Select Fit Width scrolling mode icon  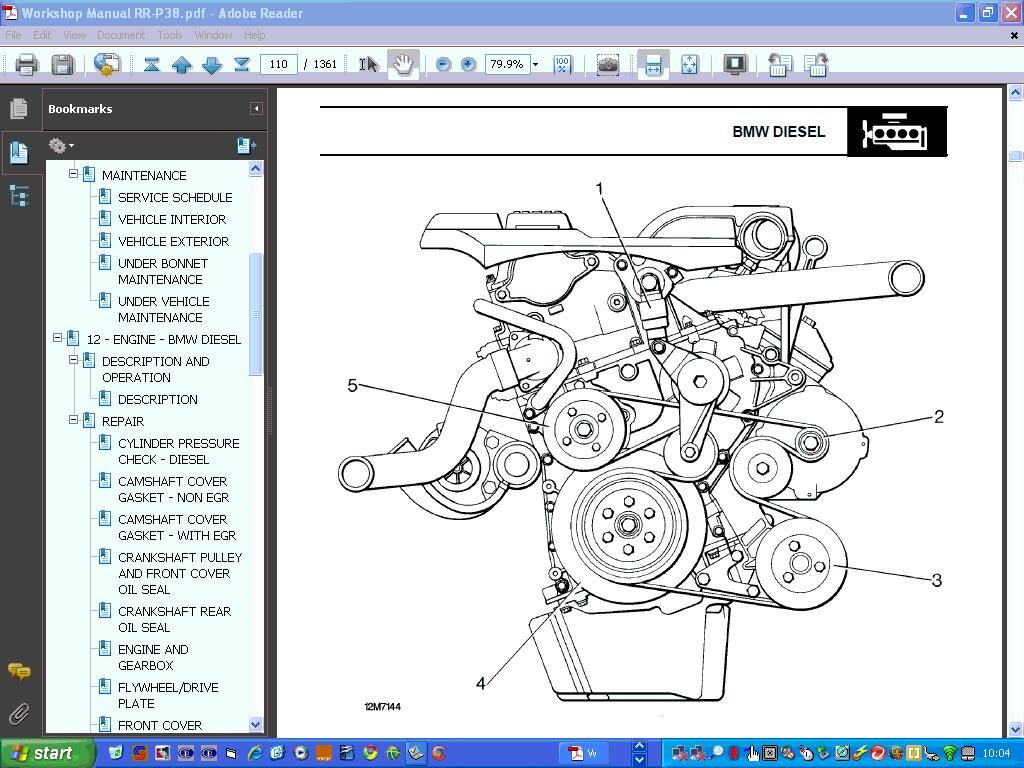point(653,64)
